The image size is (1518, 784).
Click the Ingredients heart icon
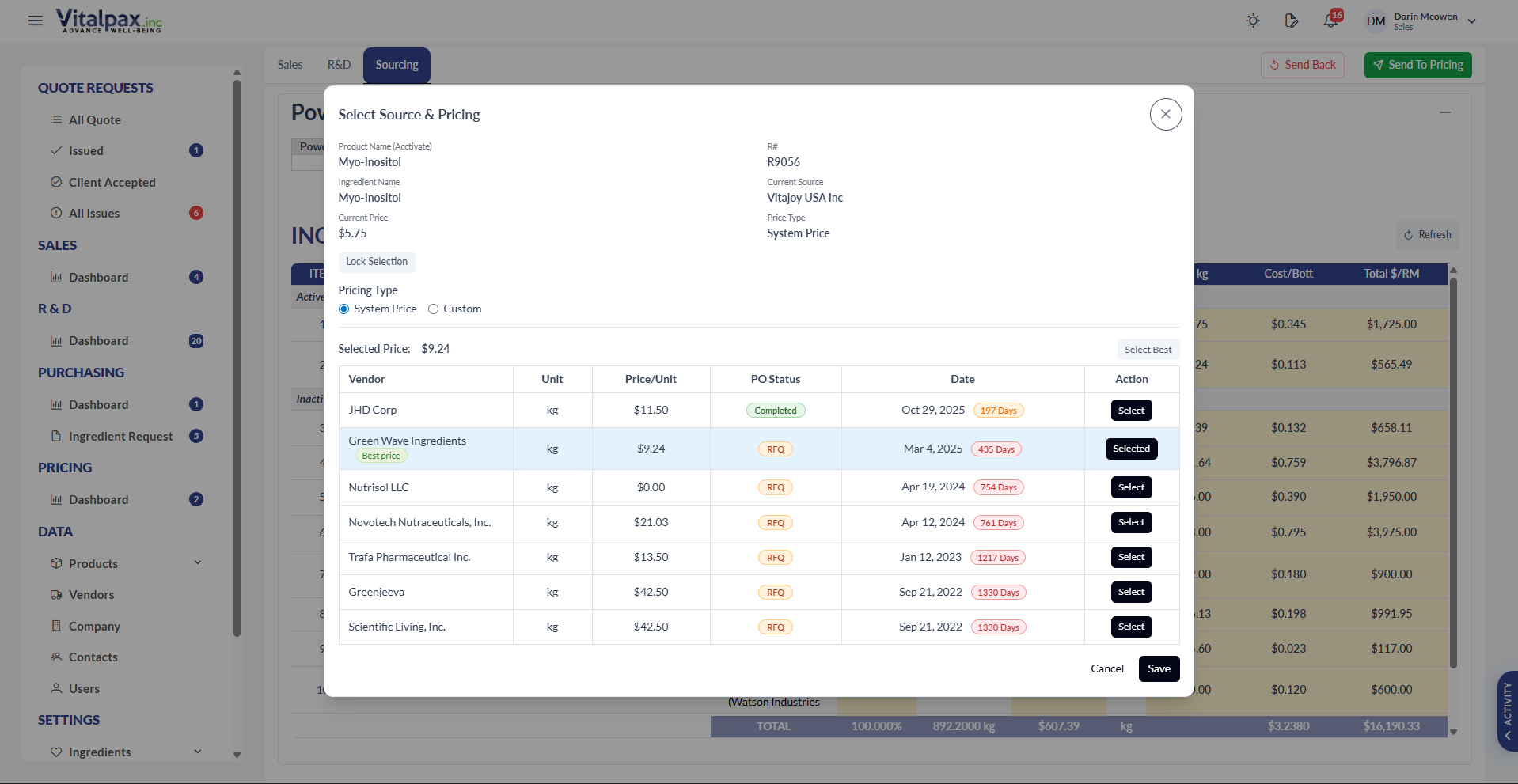[x=56, y=752]
